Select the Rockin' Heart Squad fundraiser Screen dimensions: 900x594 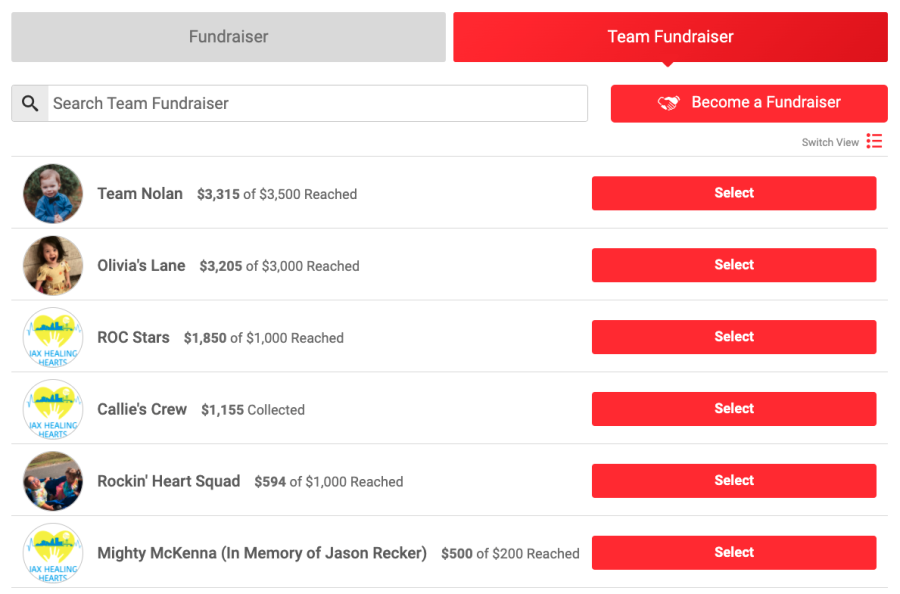734,480
